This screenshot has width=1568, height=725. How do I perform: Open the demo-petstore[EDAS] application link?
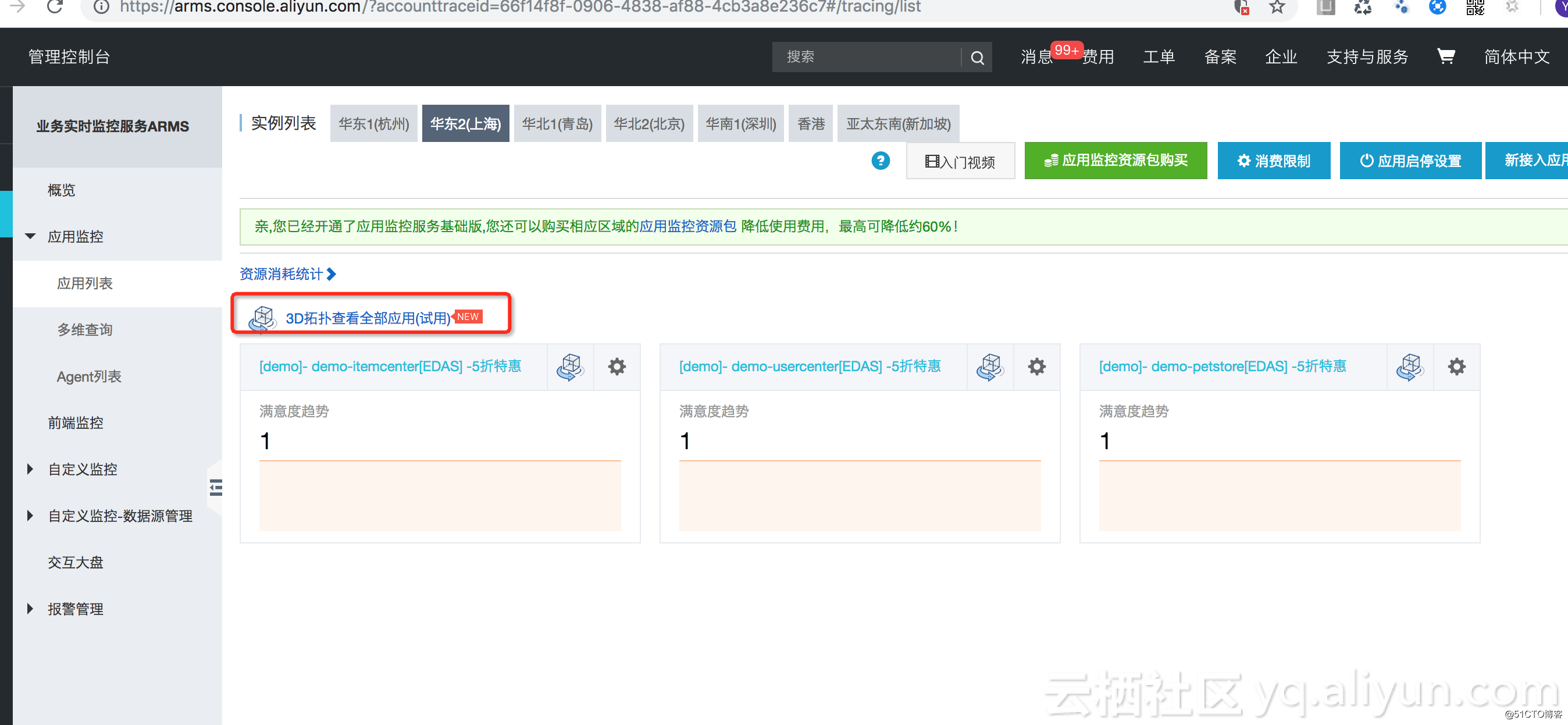[1223, 366]
